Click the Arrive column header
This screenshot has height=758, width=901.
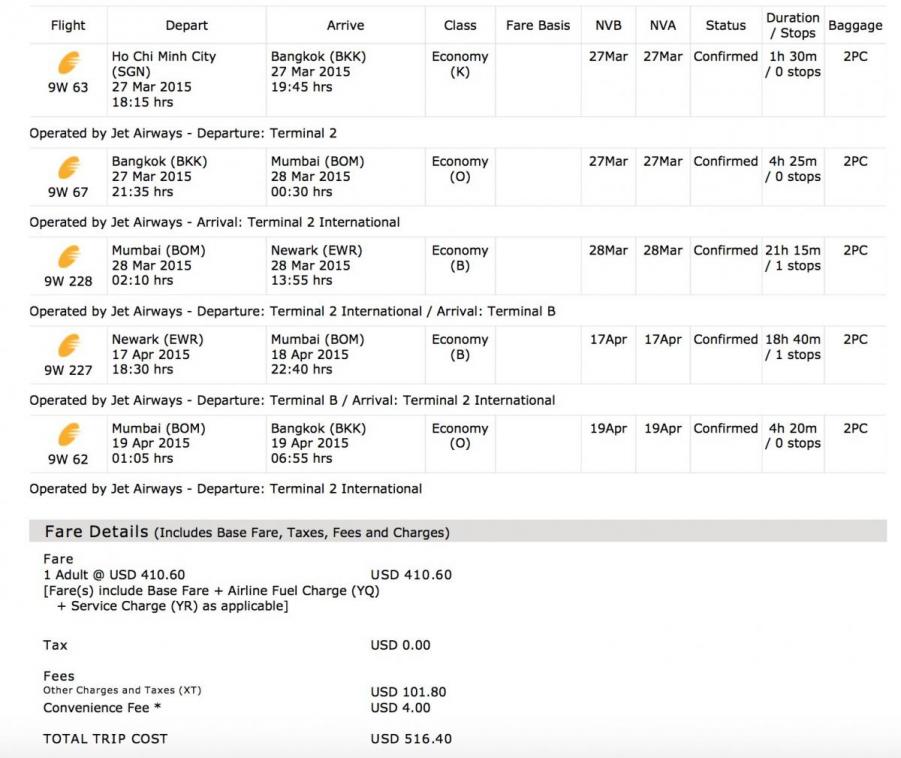tap(345, 25)
